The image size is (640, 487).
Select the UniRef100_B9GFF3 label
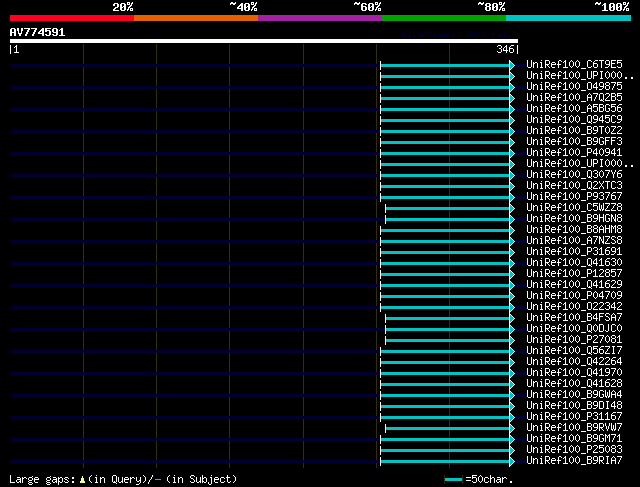coord(574,142)
